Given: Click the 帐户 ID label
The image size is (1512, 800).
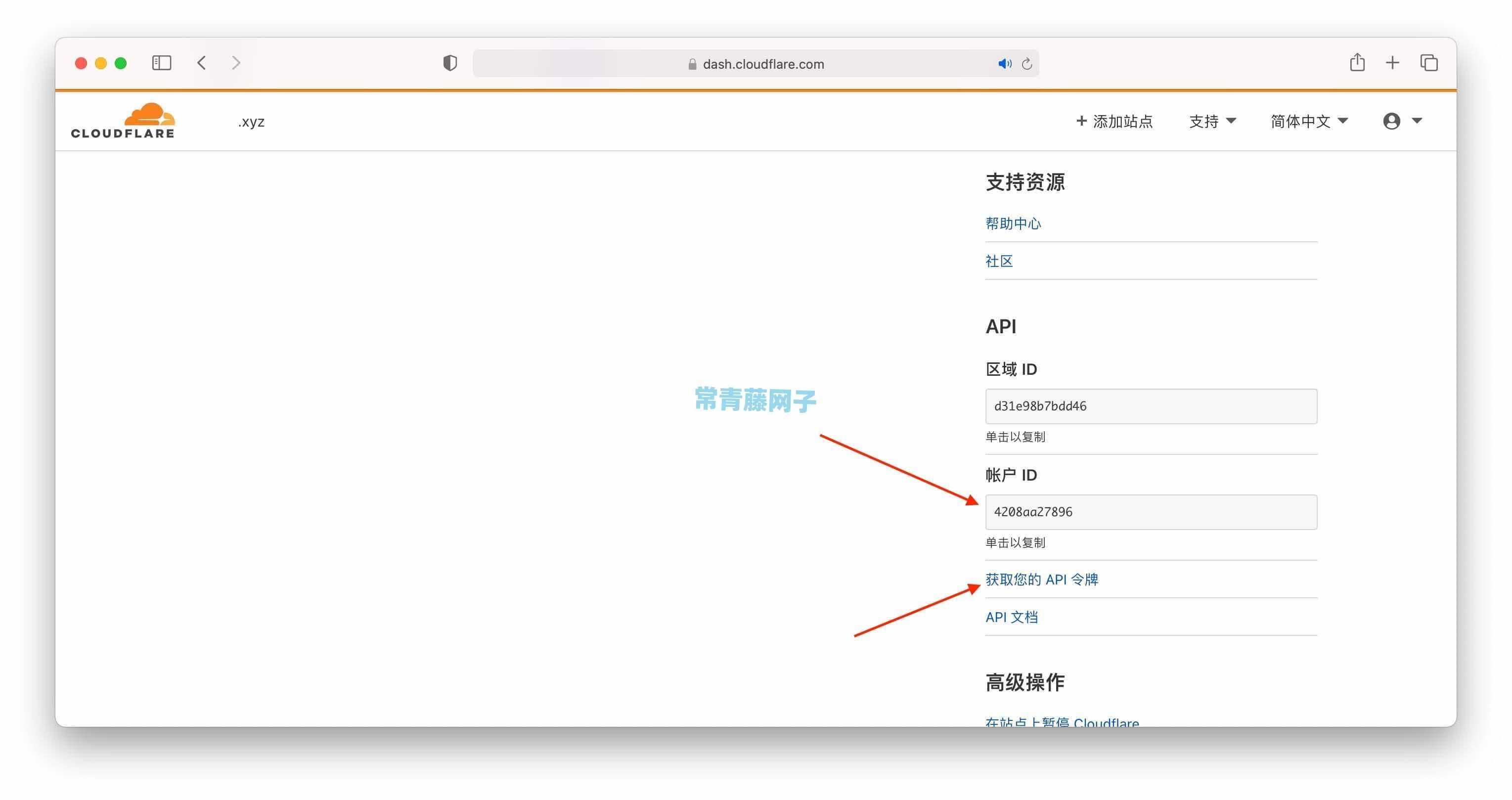Looking at the screenshot, I should tap(1011, 475).
